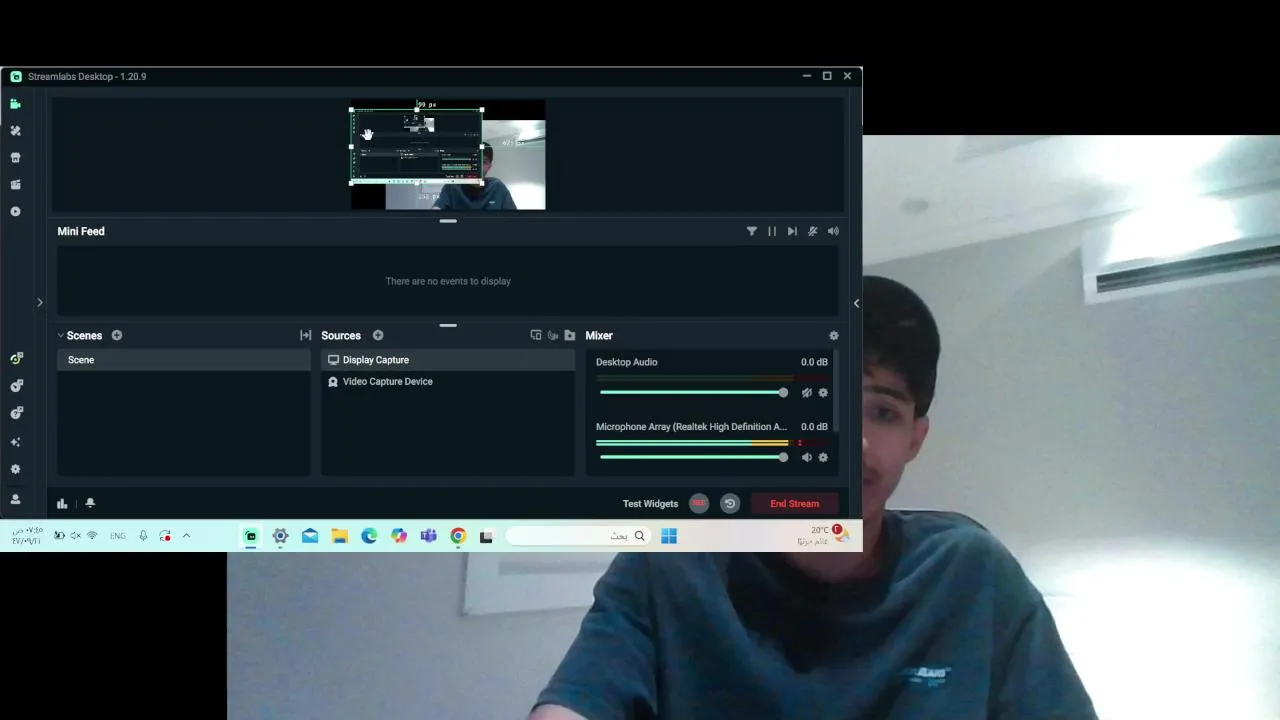Show hidden tray icons chevron on taskbar
Viewport: 1280px width, 720px height.
point(186,536)
